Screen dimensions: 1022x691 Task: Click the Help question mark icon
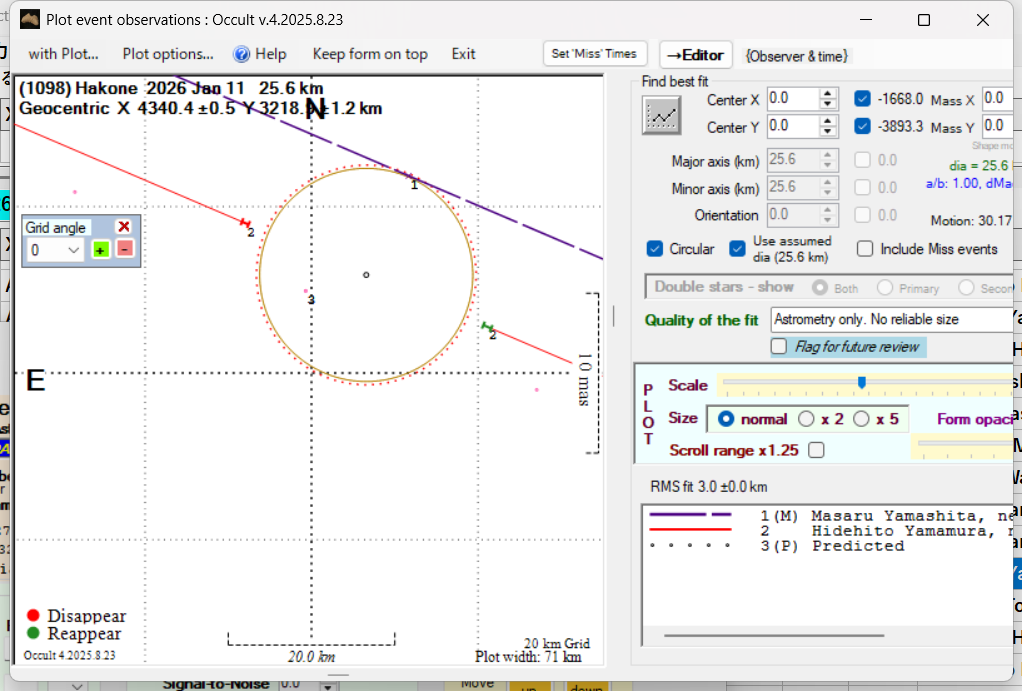pos(242,54)
